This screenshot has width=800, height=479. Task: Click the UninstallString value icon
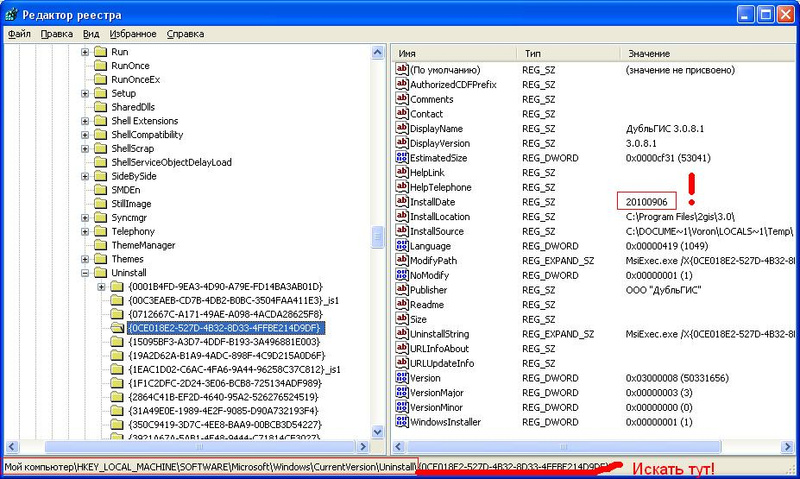click(403, 333)
